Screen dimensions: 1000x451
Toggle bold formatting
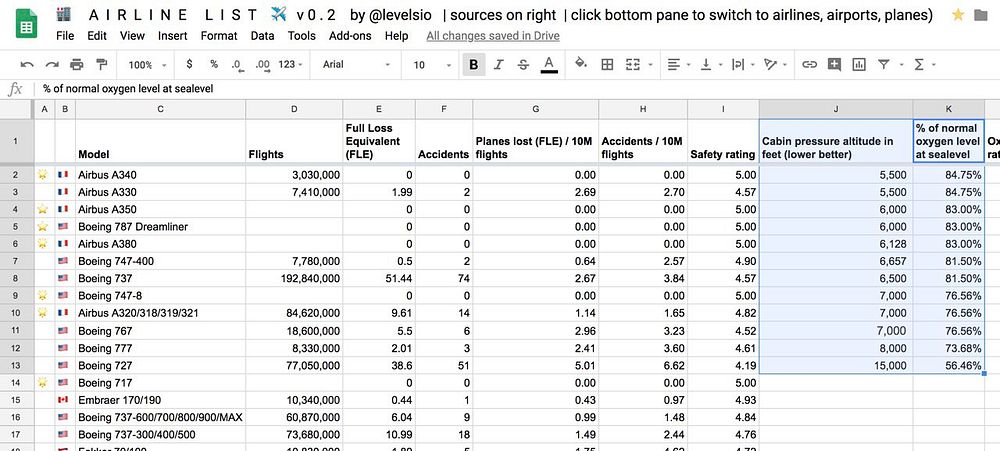coord(474,64)
